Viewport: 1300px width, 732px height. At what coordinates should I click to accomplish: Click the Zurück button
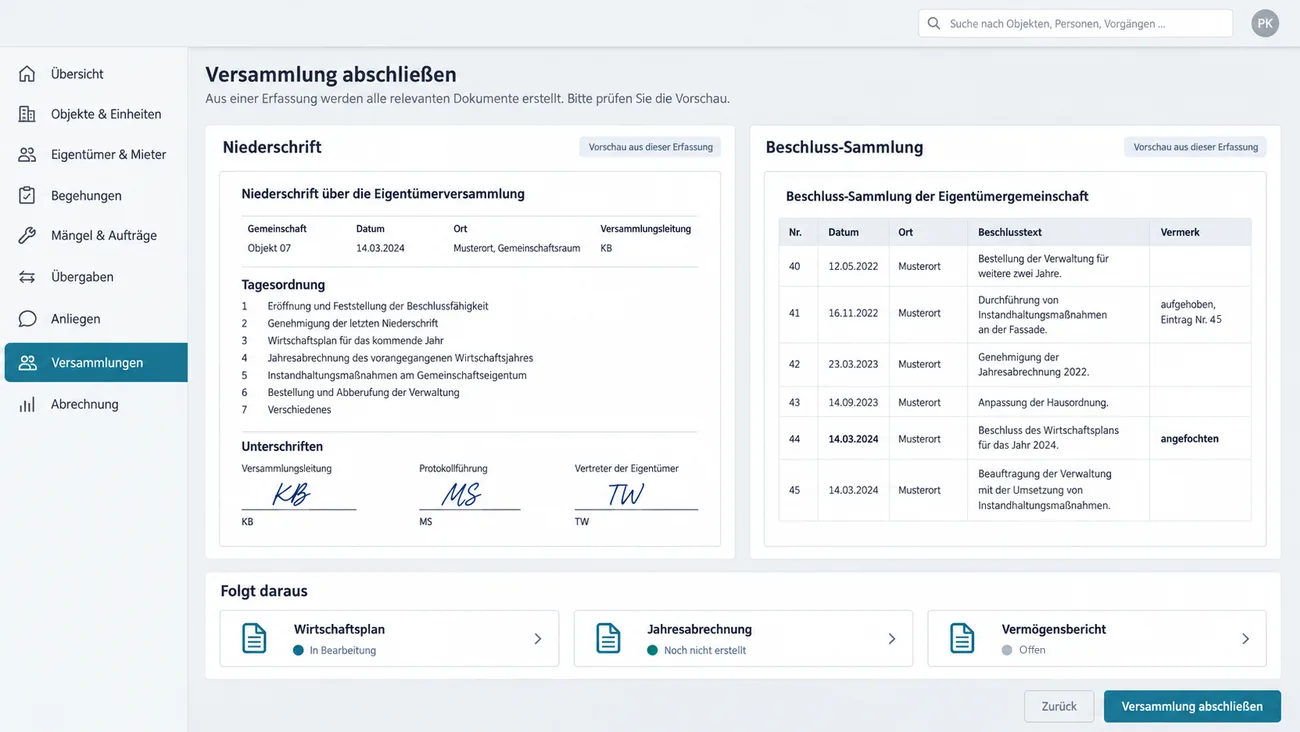1059,706
